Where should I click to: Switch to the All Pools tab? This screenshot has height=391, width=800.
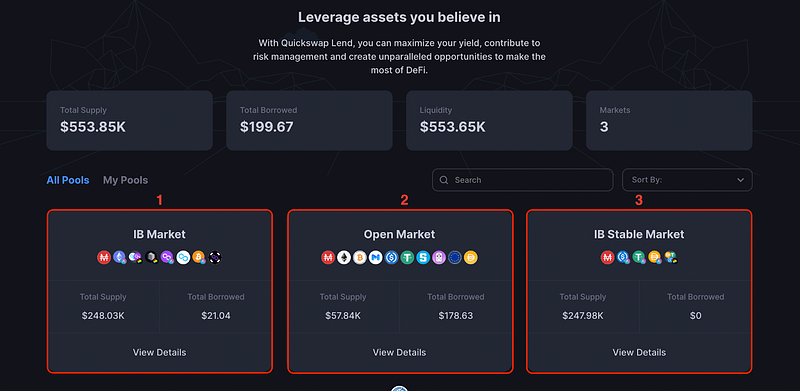click(x=68, y=180)
